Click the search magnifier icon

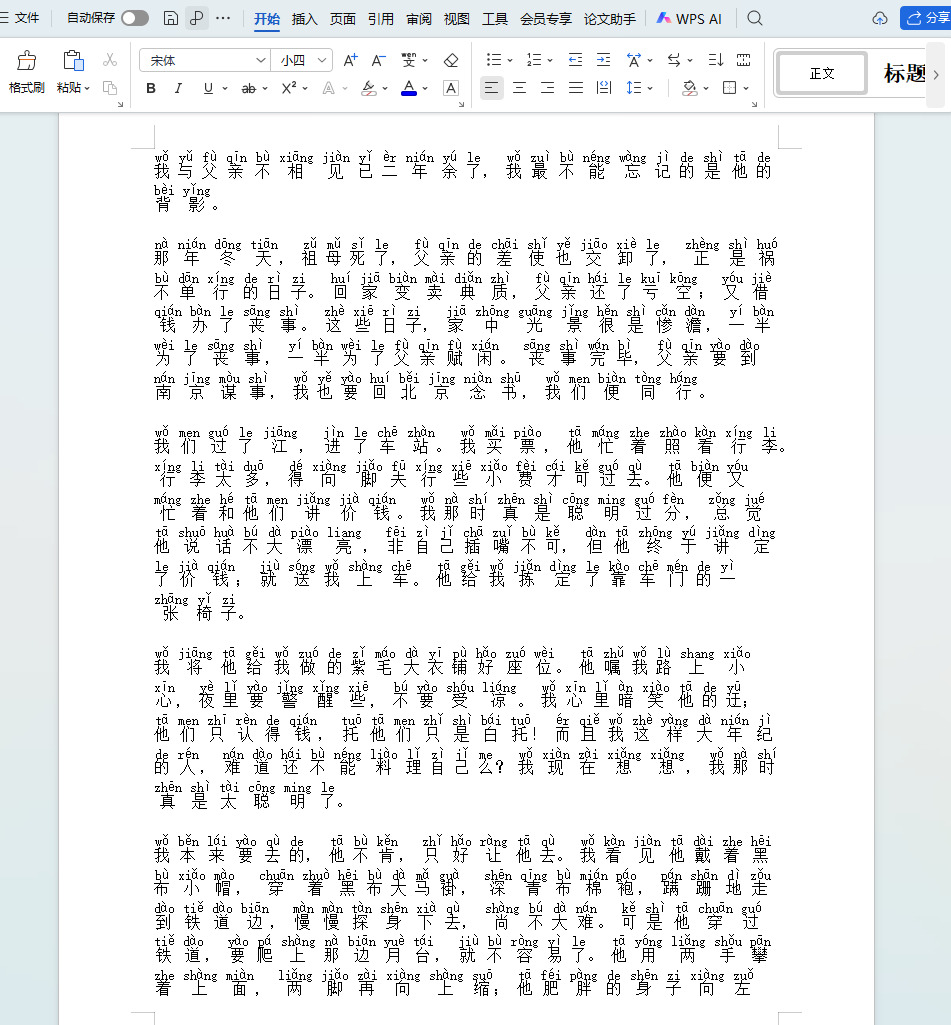point(755,18)
